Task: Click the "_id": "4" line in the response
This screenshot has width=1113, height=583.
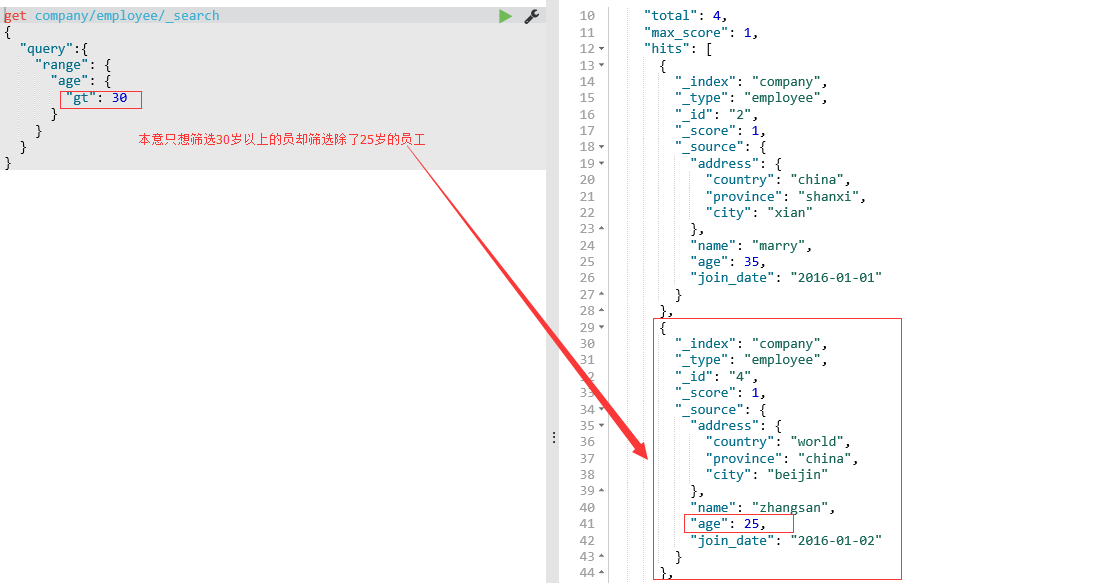Action: (716, 376)
